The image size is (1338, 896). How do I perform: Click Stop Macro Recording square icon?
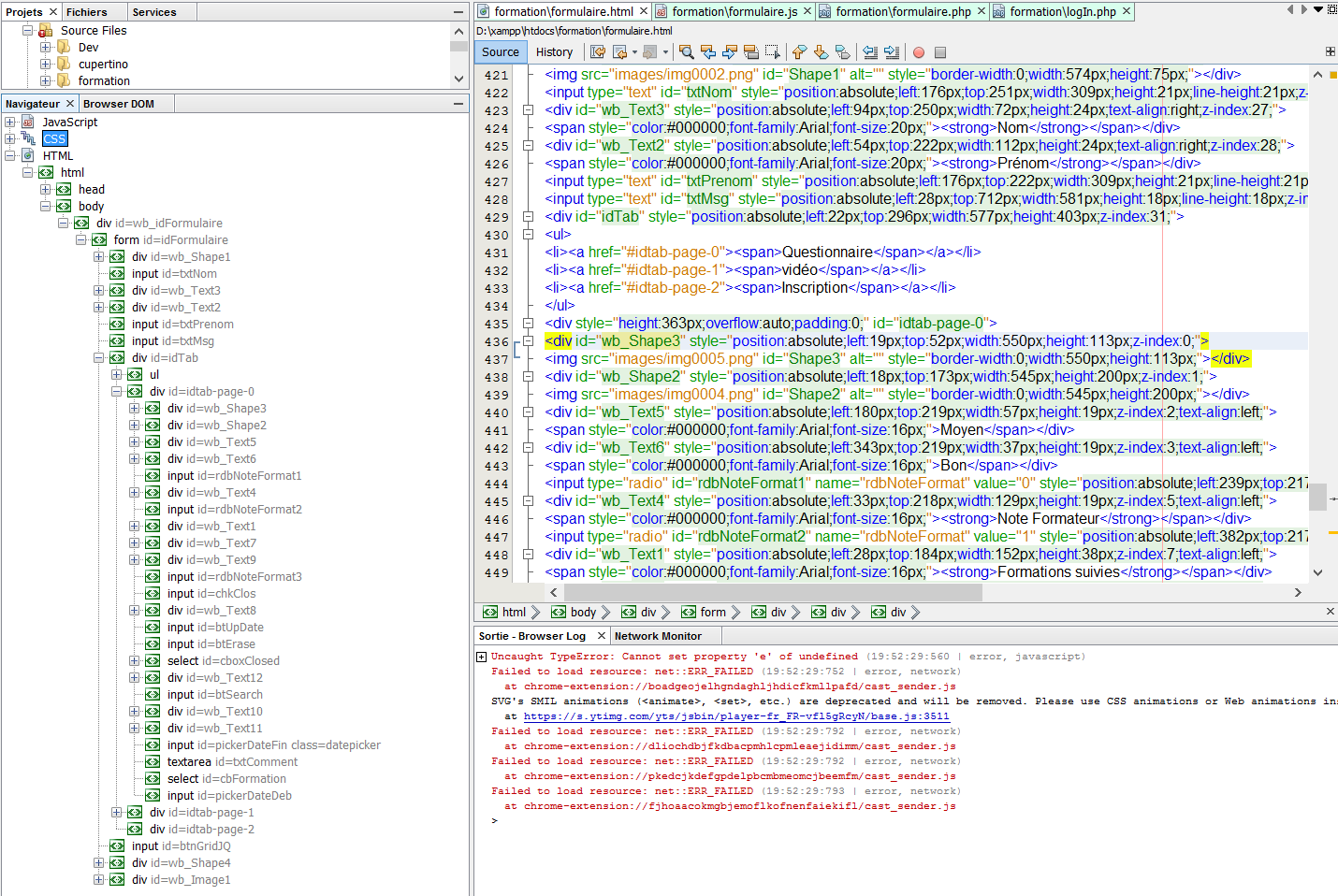click(x=940, y=52)
